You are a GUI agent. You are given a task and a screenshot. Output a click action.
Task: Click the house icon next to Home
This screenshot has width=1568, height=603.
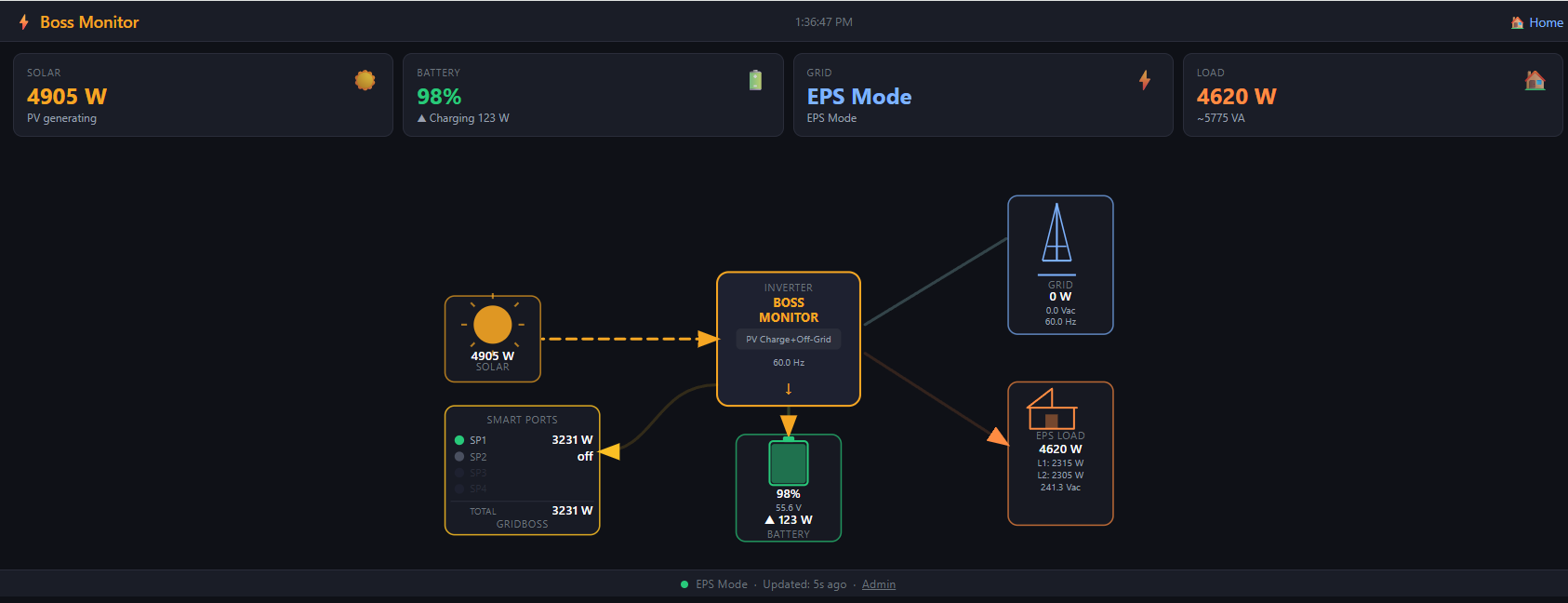click(x=1517, y=22)
